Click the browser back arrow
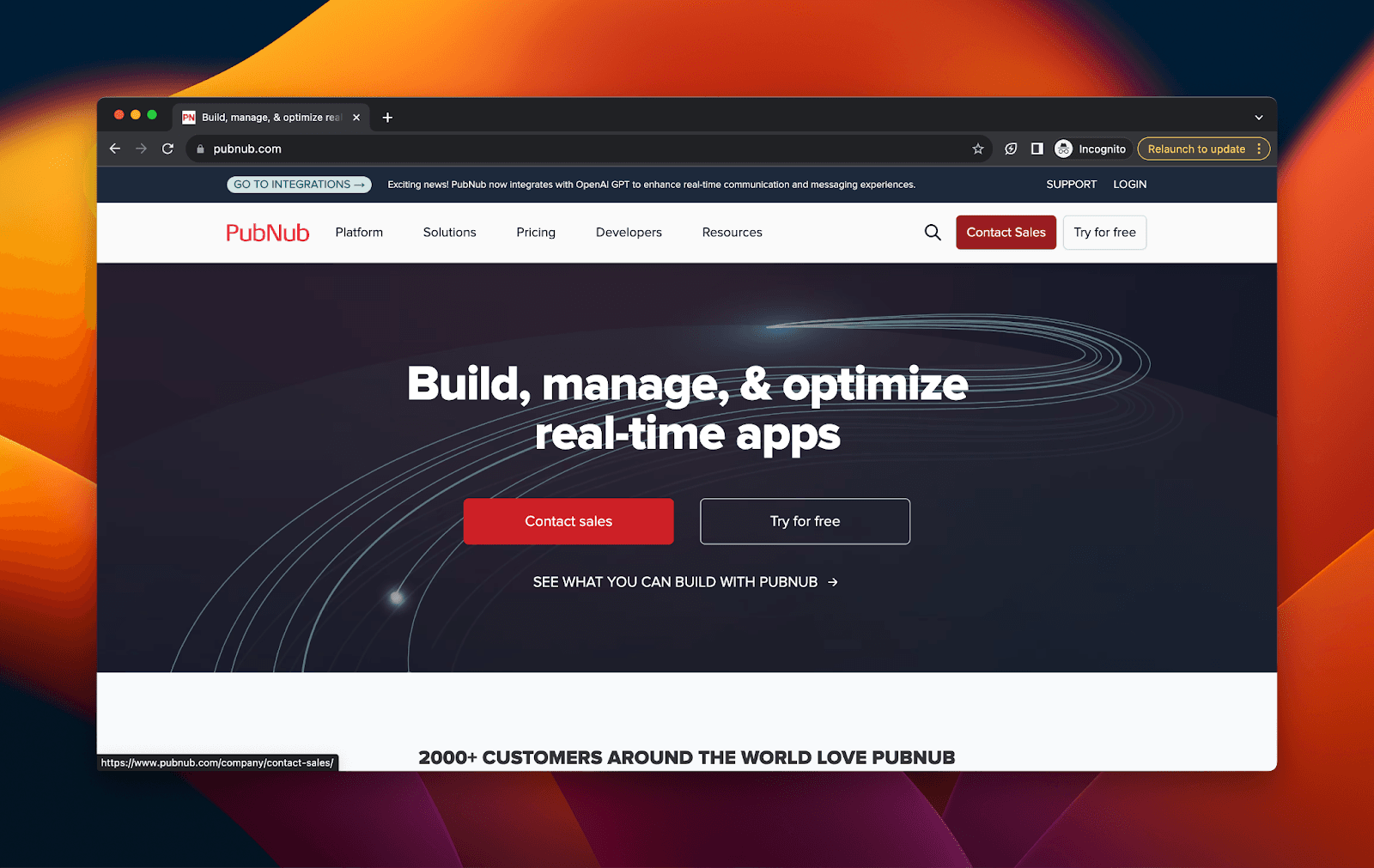The width and height of the screenshot is (1374, 868). 115,149
